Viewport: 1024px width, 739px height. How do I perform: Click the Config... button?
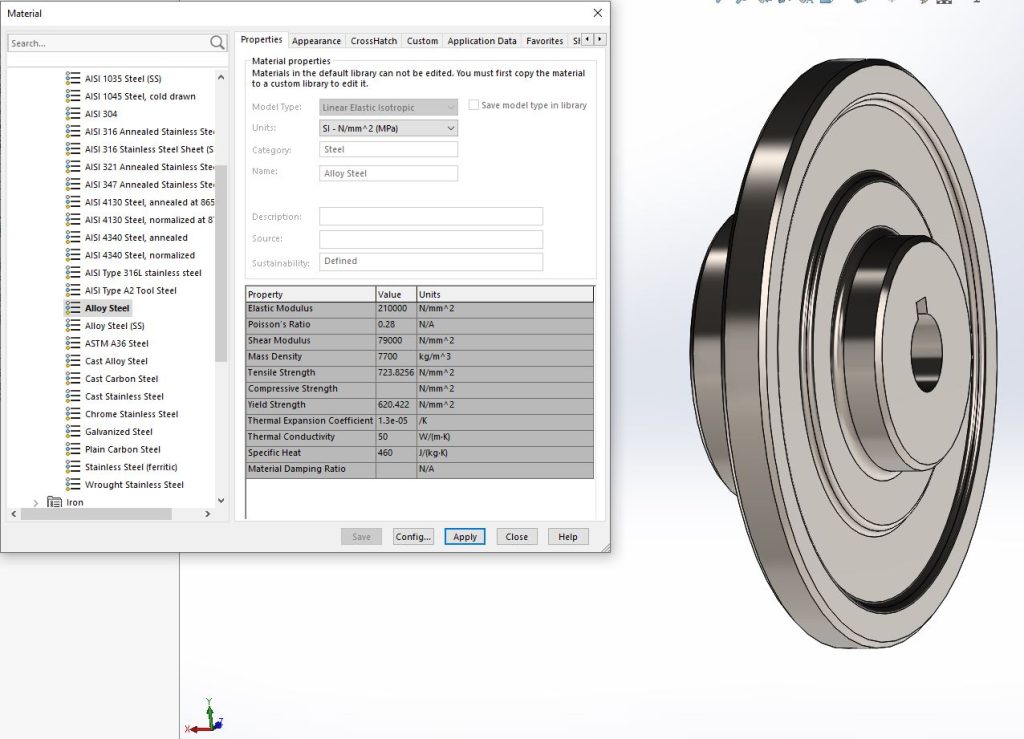413,537
